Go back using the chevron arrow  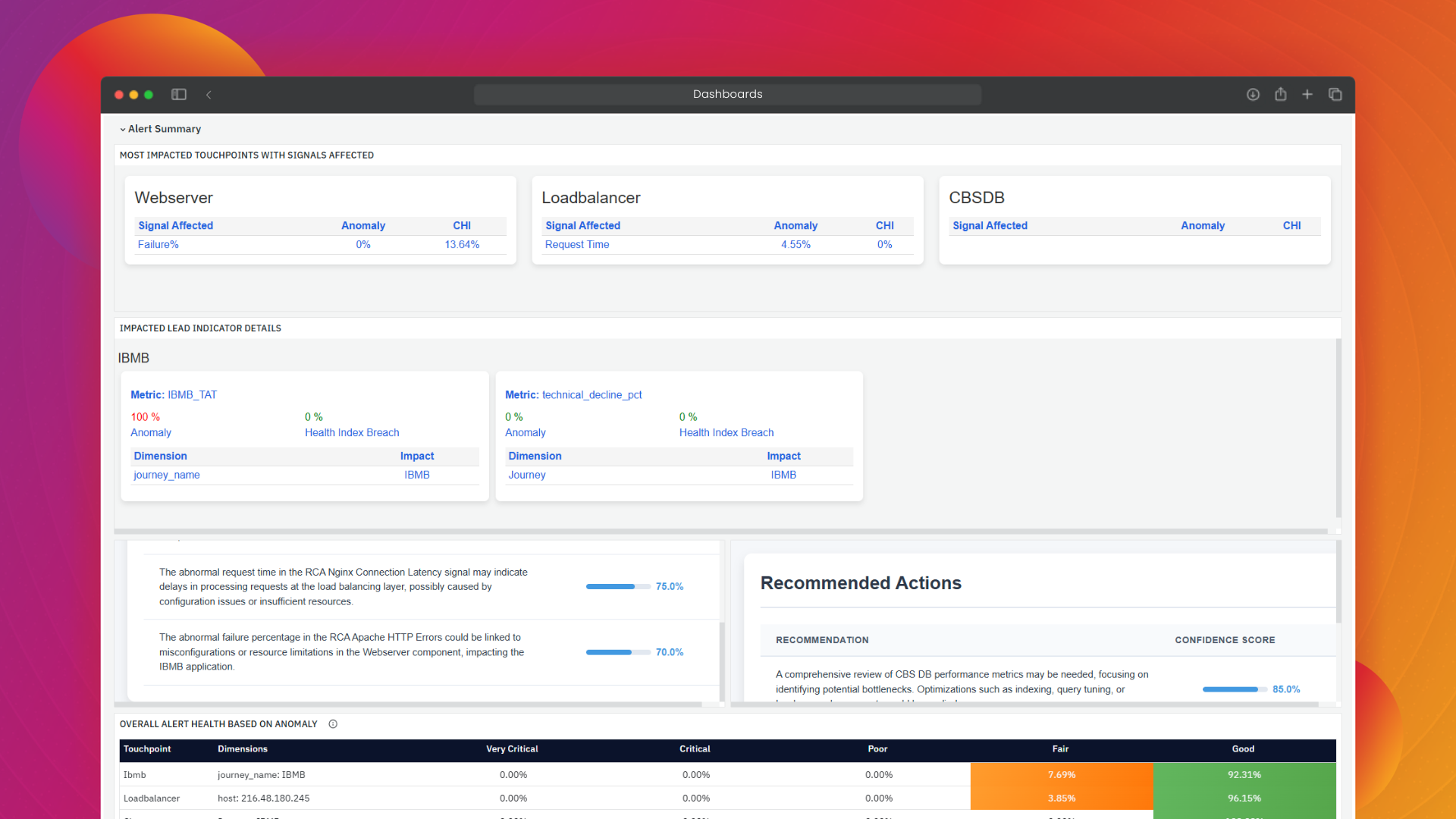coord(209,95)
